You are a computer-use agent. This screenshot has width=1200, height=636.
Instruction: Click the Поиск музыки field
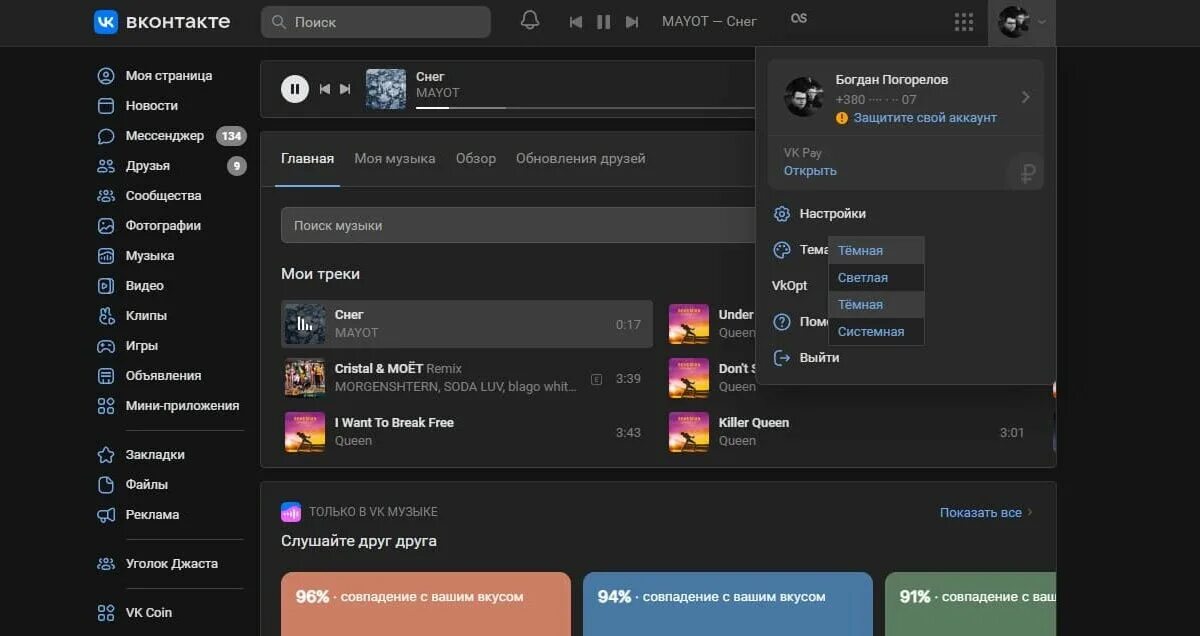pos(518,226)
